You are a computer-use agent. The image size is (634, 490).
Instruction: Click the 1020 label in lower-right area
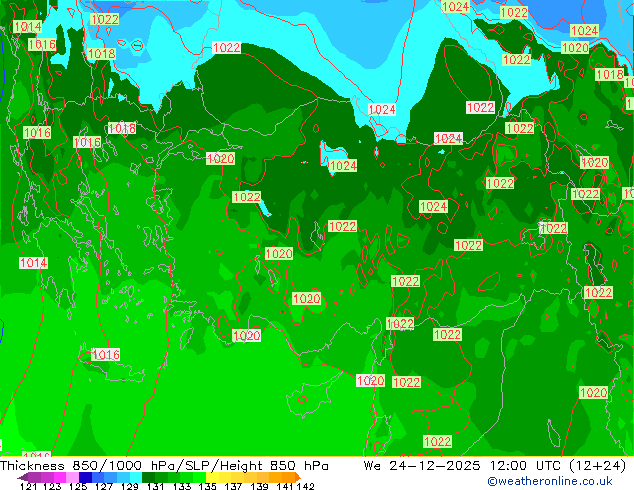pos(593,393)
